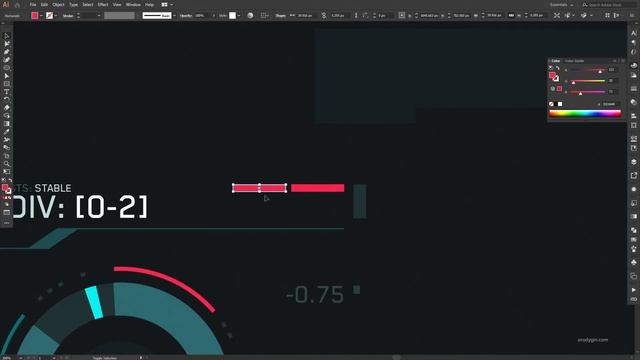This screenshot has height=360, width=640.
Task: Select the Pen tool
Action: 7,52
